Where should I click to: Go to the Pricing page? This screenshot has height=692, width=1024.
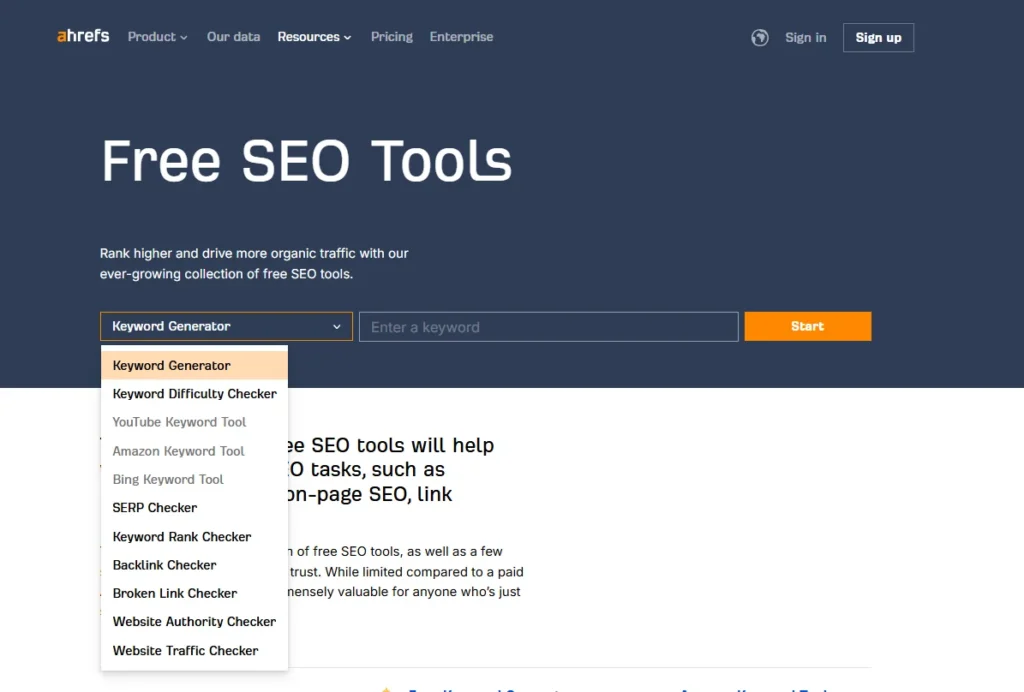click(392, 37)
